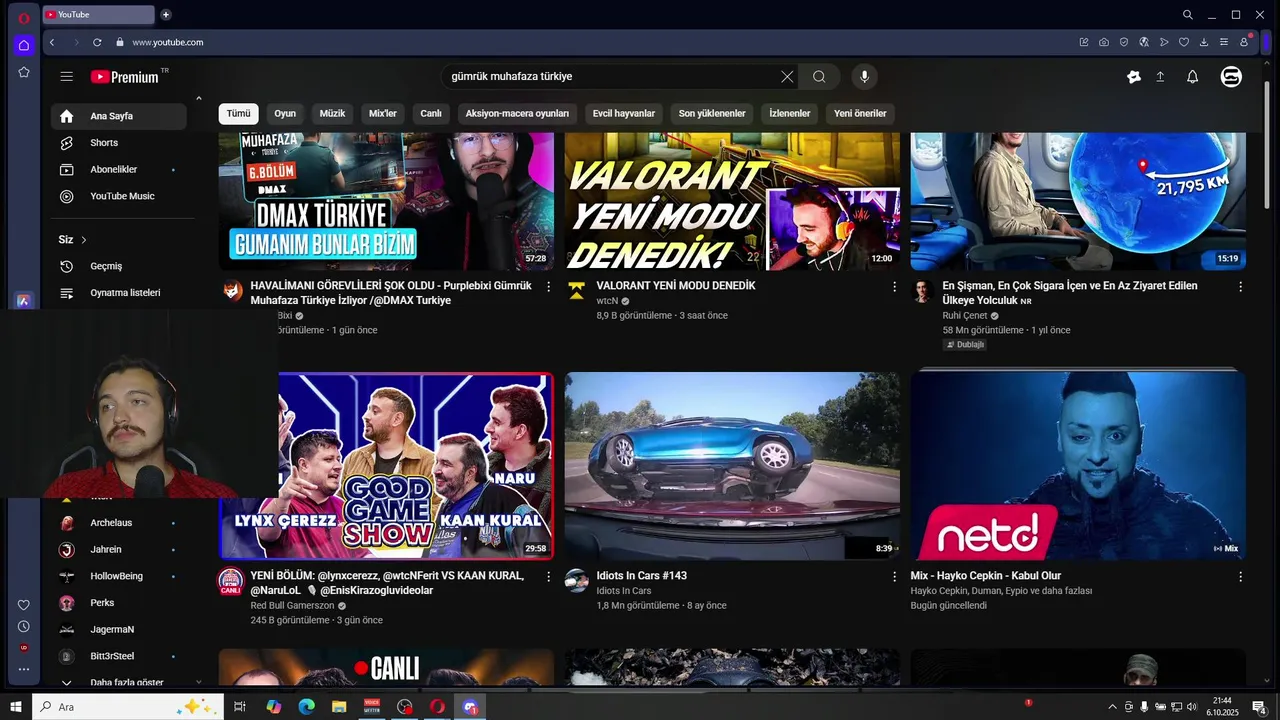Open Geçmiş in sidebar
Image resolution: width=1280 pixels, height=720 pixels.
(x=119, y=266)
